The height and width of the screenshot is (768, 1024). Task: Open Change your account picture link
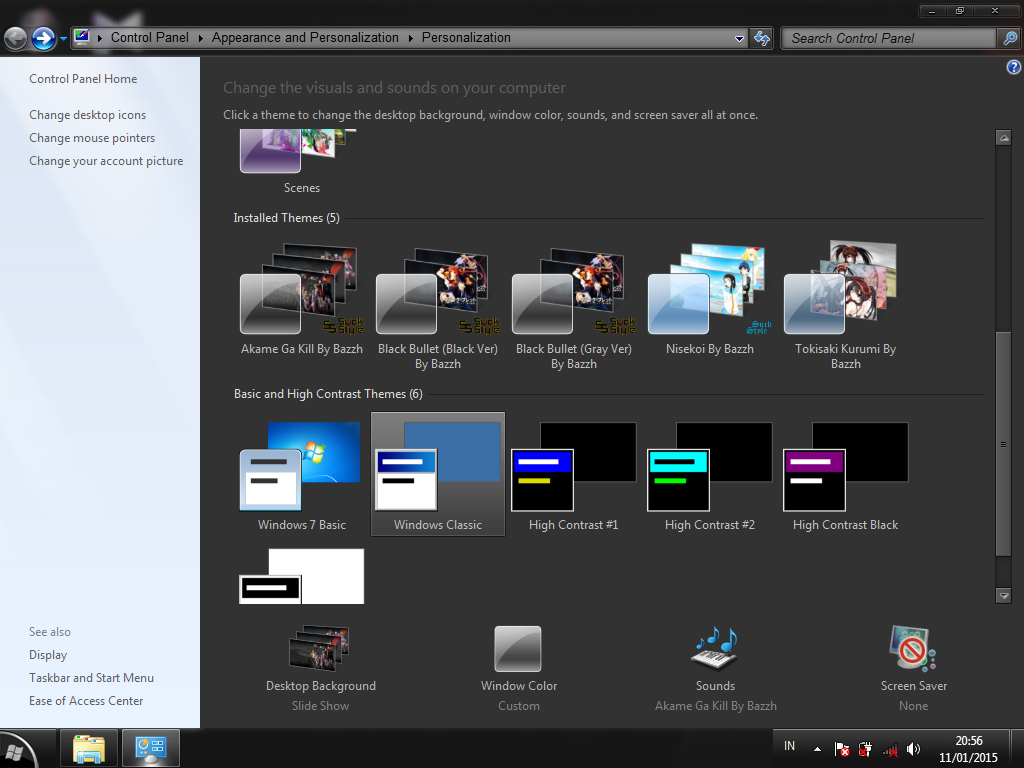point(106,161)
